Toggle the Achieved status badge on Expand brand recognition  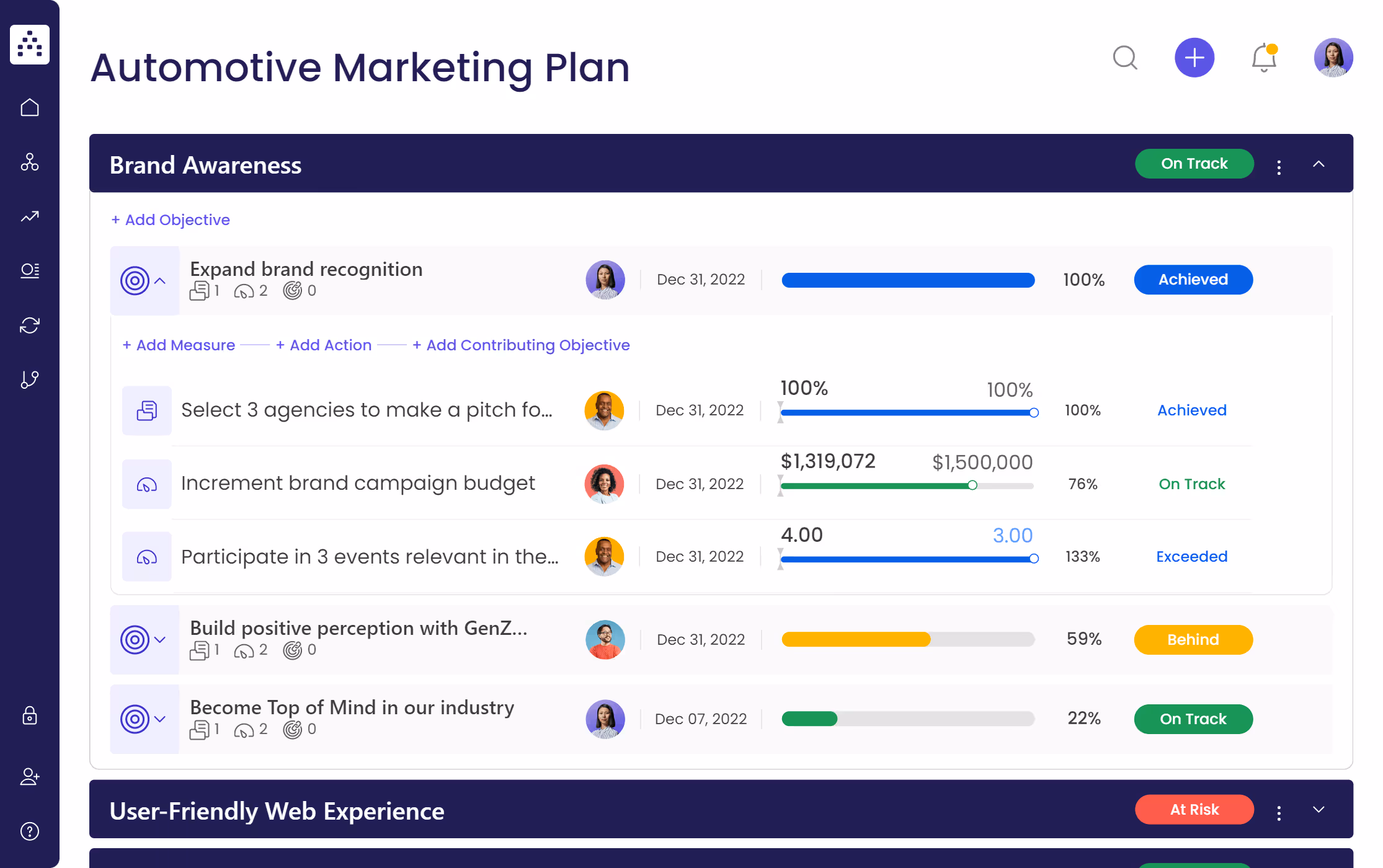[1193, 280]
